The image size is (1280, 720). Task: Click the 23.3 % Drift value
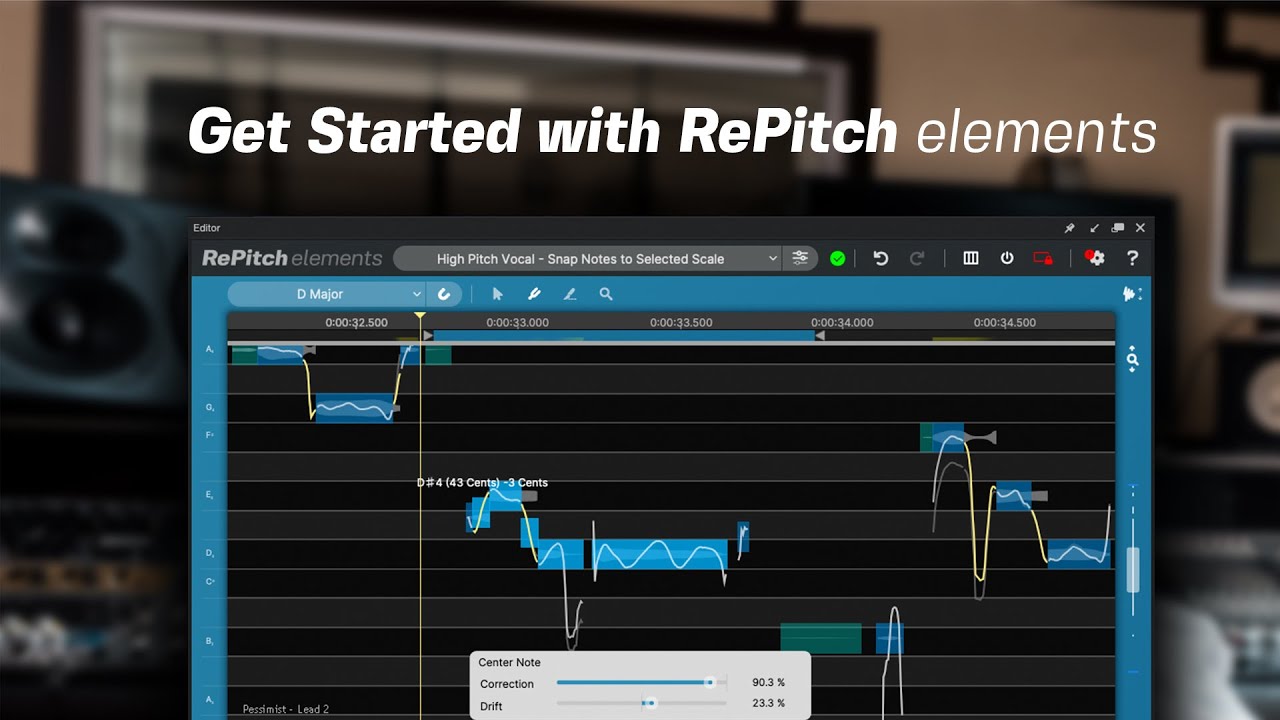pos(768,704)
